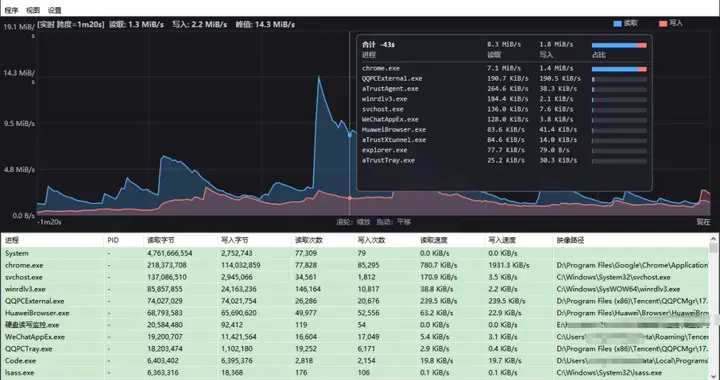
Task: Select HuaweiBrowser.exe row in process table
Action: [354, 313]
